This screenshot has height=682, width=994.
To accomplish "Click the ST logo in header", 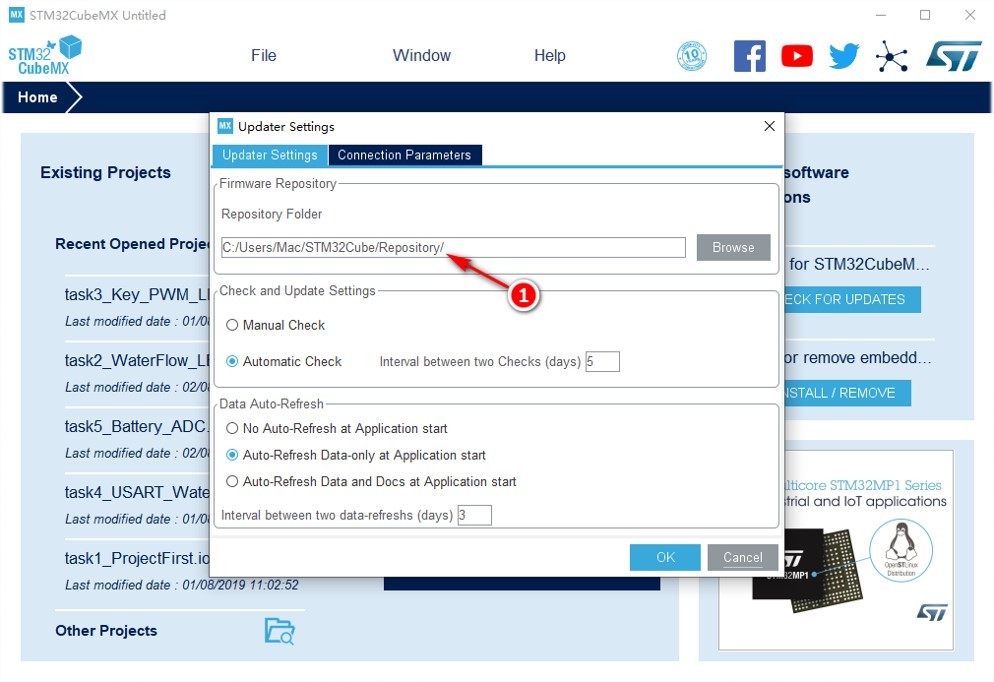I will click(x=953, y=56).
